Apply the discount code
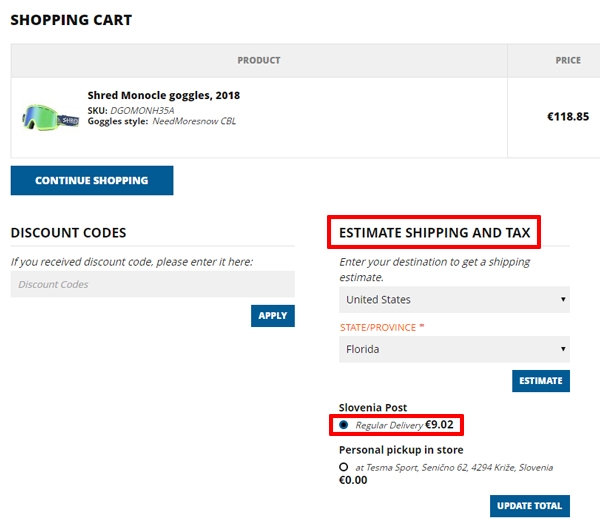The height and width of the screenshot is (530, 600). tap(272, 316)
